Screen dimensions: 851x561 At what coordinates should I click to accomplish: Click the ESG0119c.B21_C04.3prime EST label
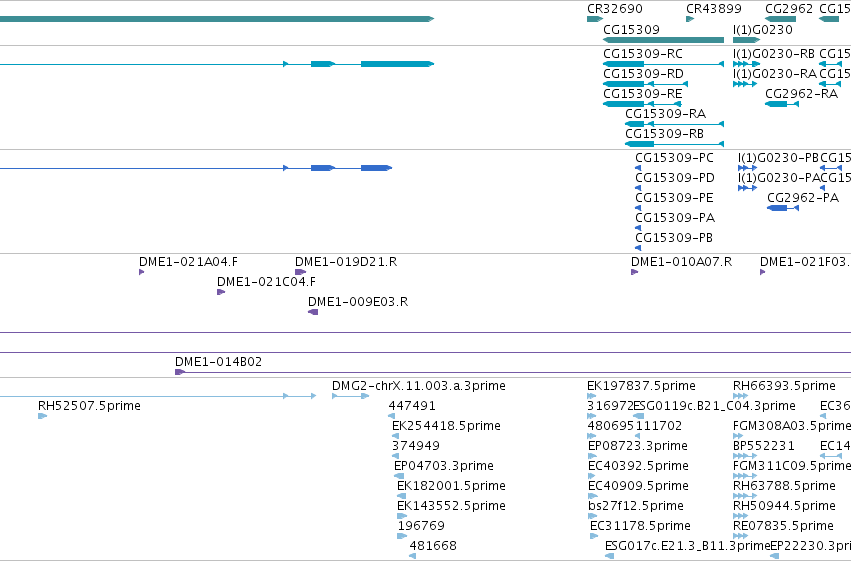point(714,406)
